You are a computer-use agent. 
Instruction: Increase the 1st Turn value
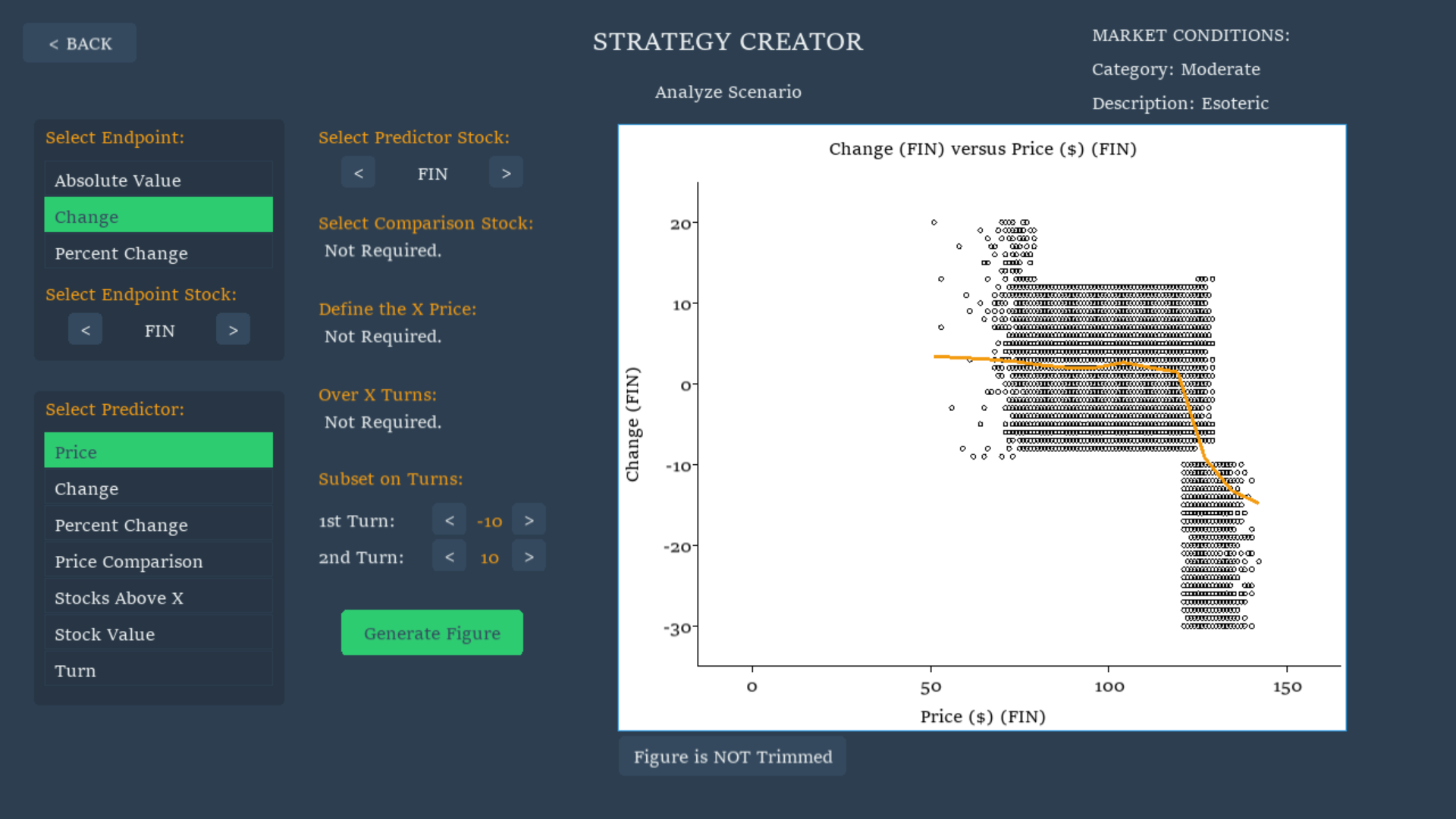pos(529,520)
